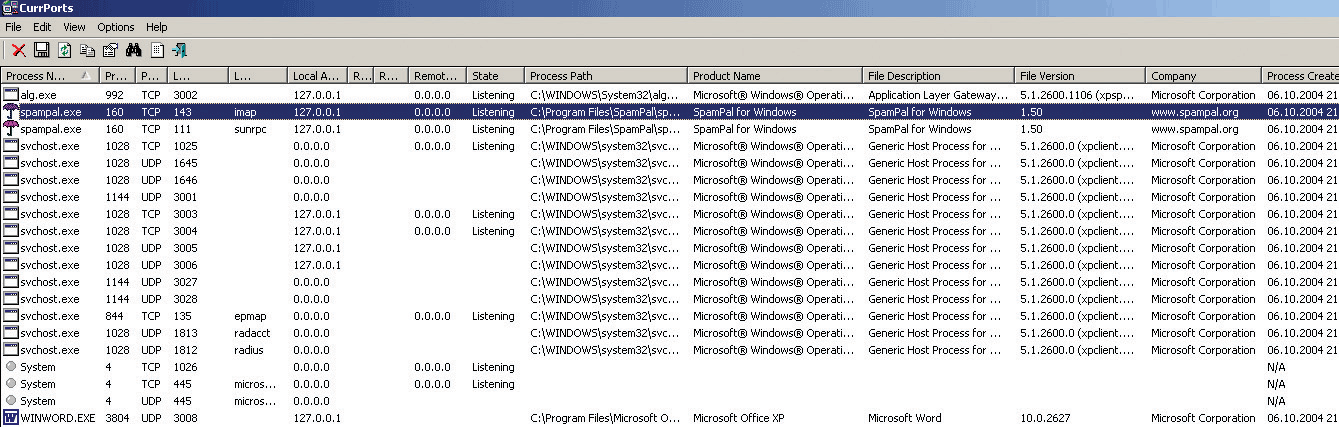Screen dimensions: 1339x427
Task: Sort by the Product Name column header
Action: pyautogui.click(x=775, y=75)
